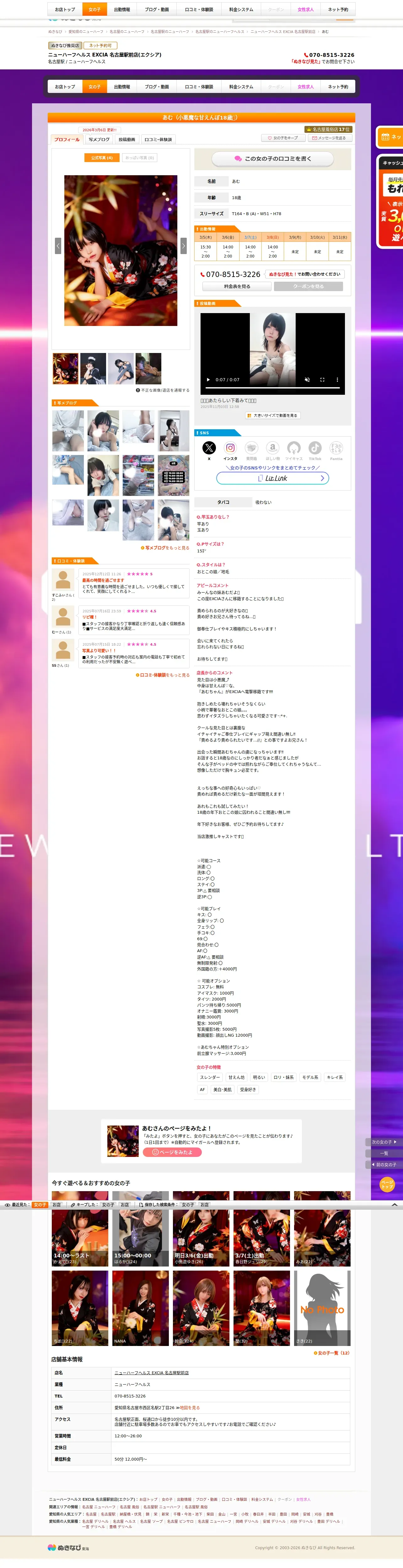Unmute the video with the speaker icon

(307, 380)
